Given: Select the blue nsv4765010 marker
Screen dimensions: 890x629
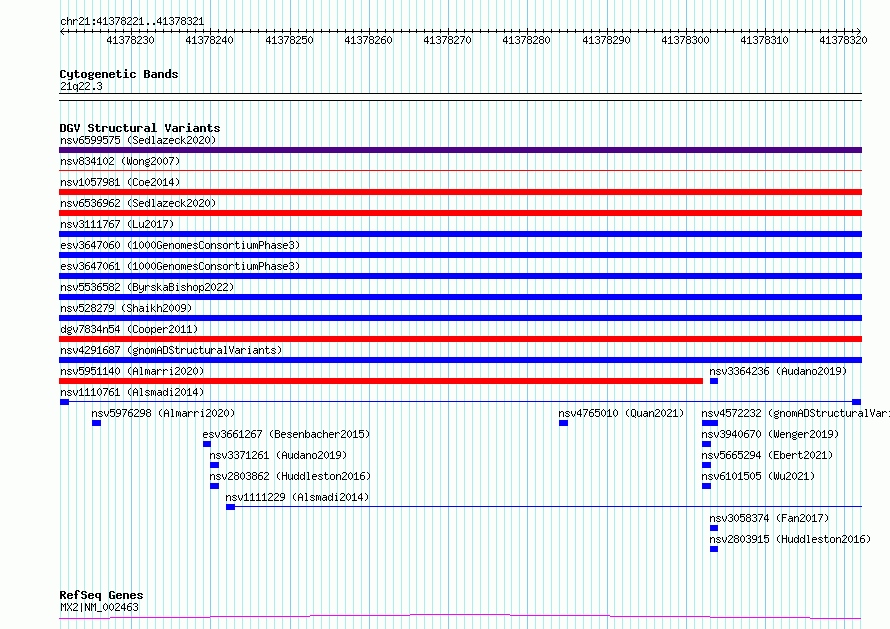Looking at the screenshot, I should pos(563,423).
